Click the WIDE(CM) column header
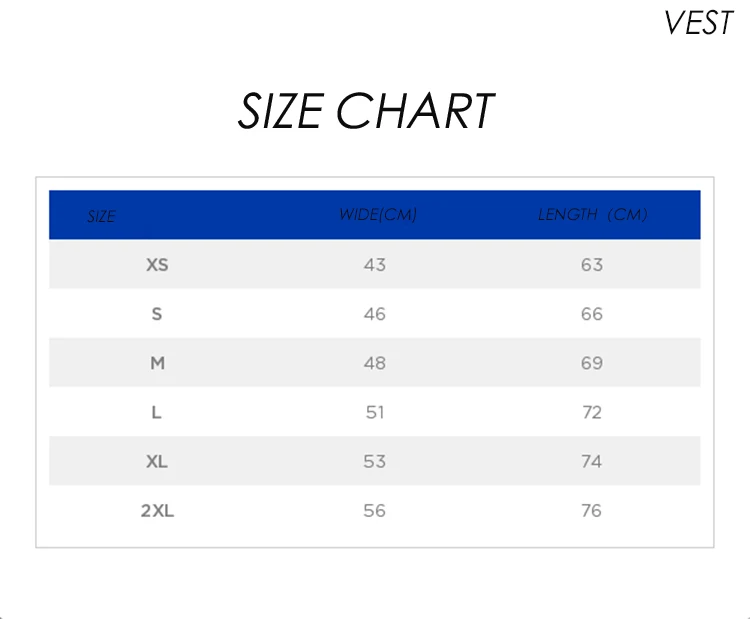Screen dimensions: 750x619 [x=377, y=215]
